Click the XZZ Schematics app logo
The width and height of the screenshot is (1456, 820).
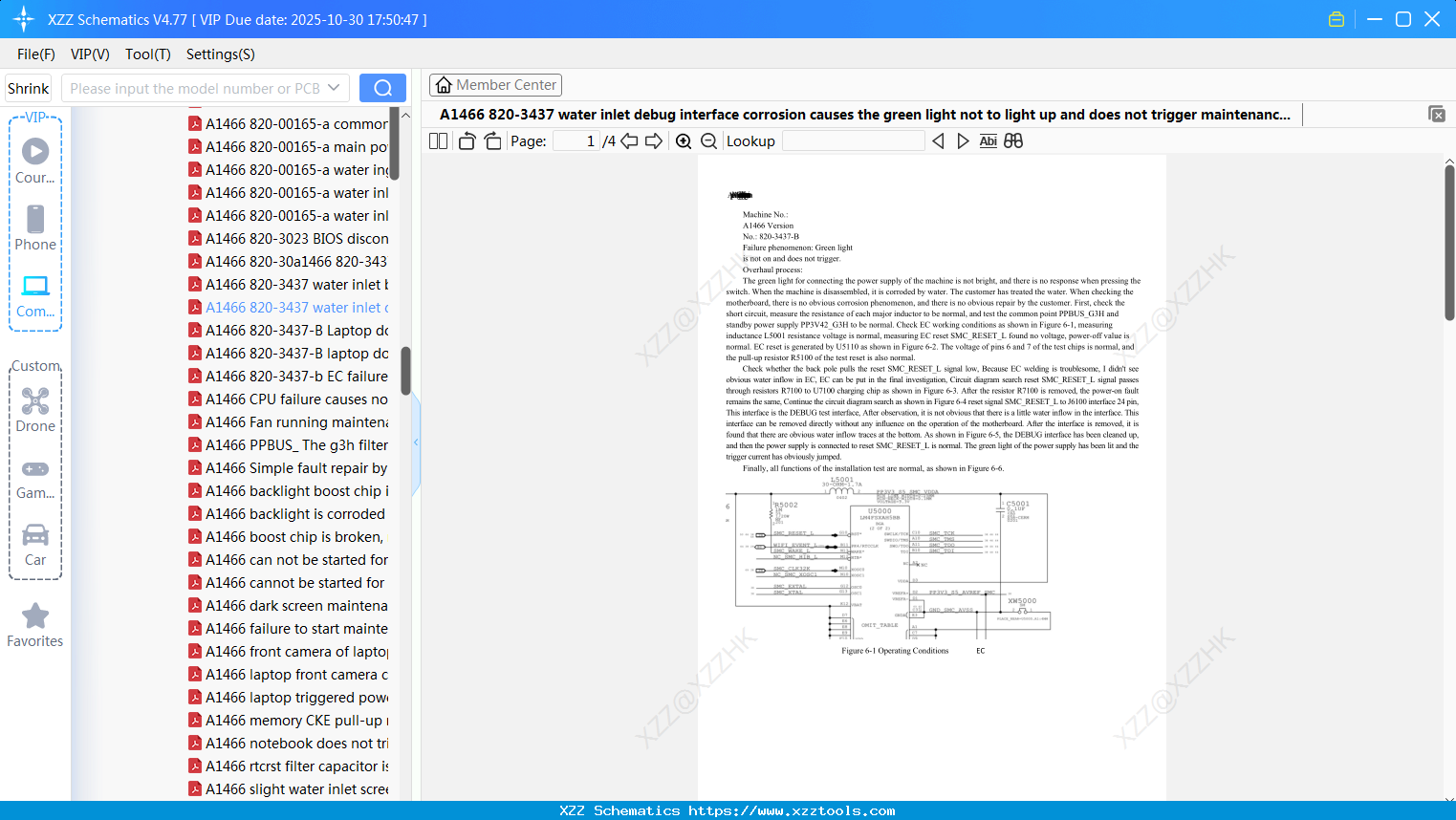tap(24, 19)
